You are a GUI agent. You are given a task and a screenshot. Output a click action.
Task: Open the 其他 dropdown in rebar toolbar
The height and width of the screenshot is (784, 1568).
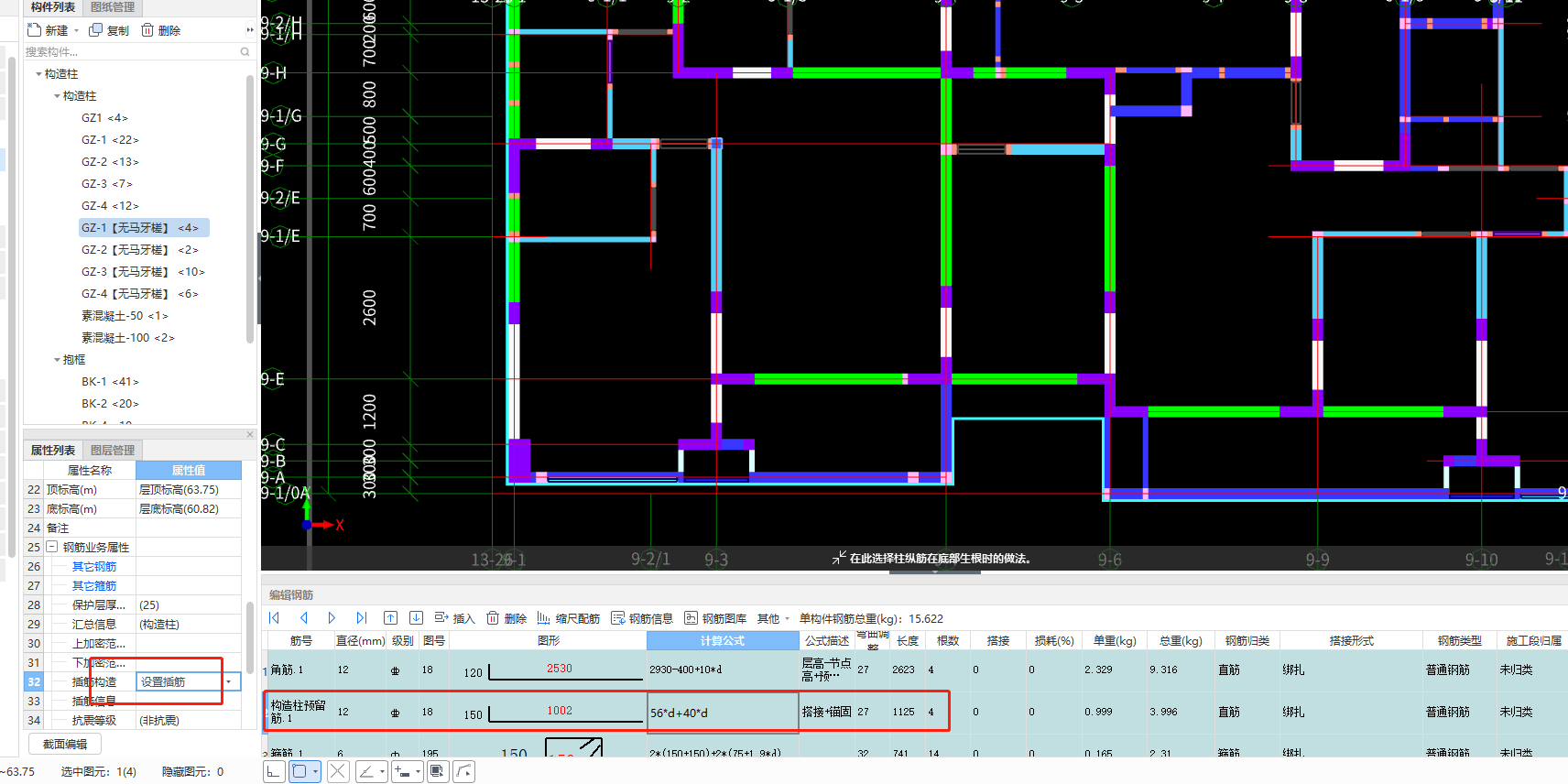tap(773, 618)
